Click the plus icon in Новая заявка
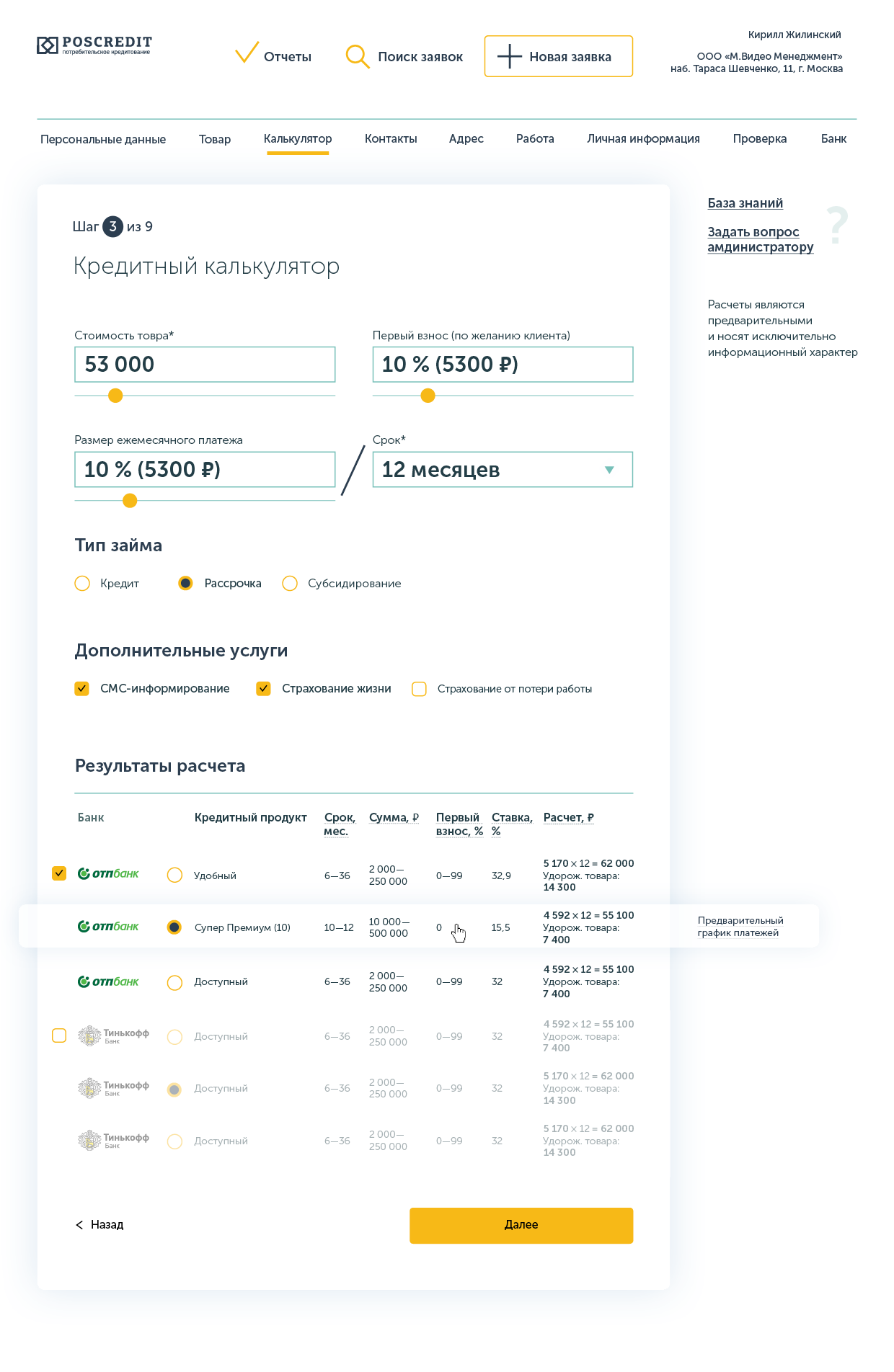This screenshot has height=1372, width=894. [x=509, y=56]
